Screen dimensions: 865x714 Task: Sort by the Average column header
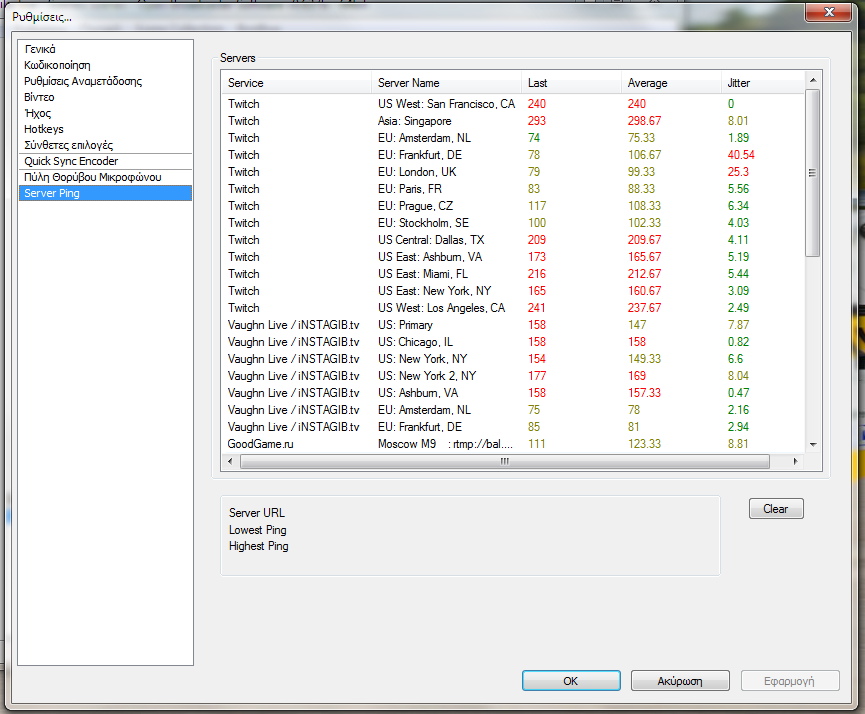coord(671,83)
